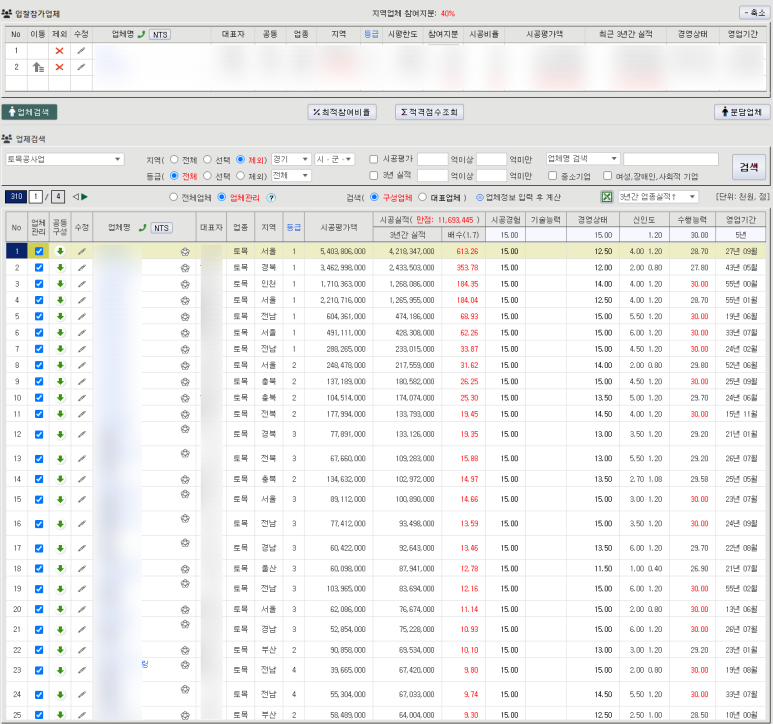Click pencil edit icon in result row 22 (부산)
Viewport: 773px width, 724px height.
tap(81, 650)
